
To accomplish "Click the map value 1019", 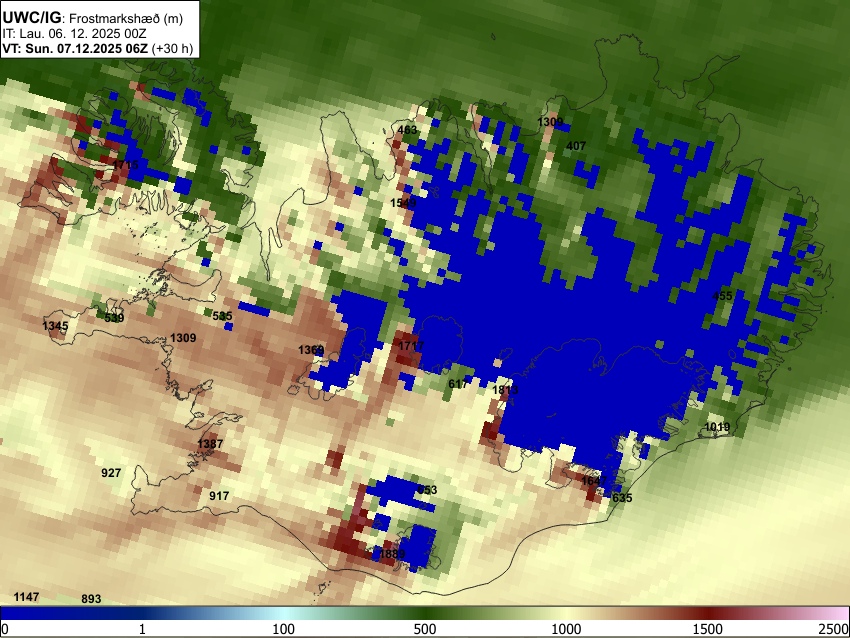I will pyautogui.click(x=717, y=427).
